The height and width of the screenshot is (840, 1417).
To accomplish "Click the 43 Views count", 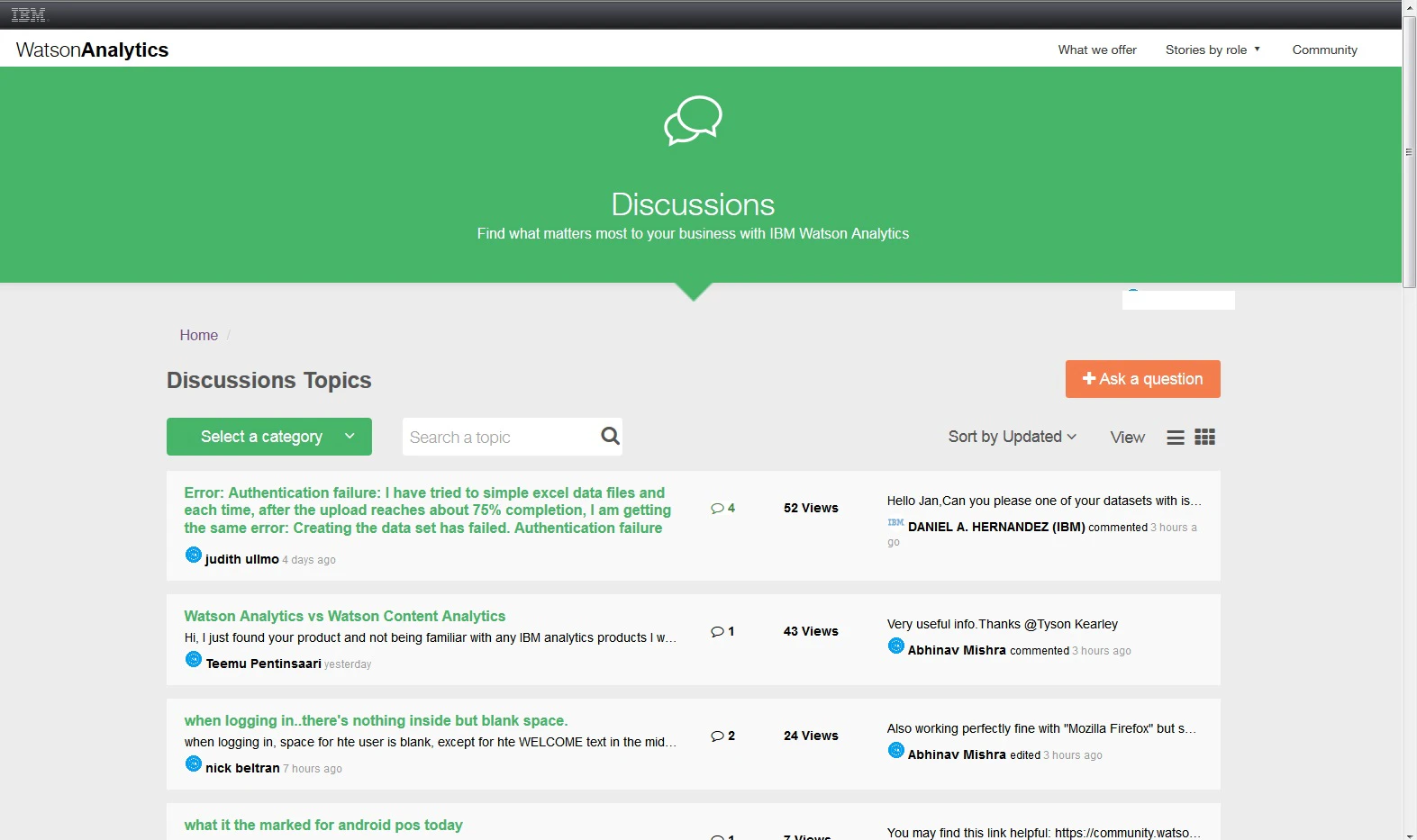I will (x=811, y=631).
